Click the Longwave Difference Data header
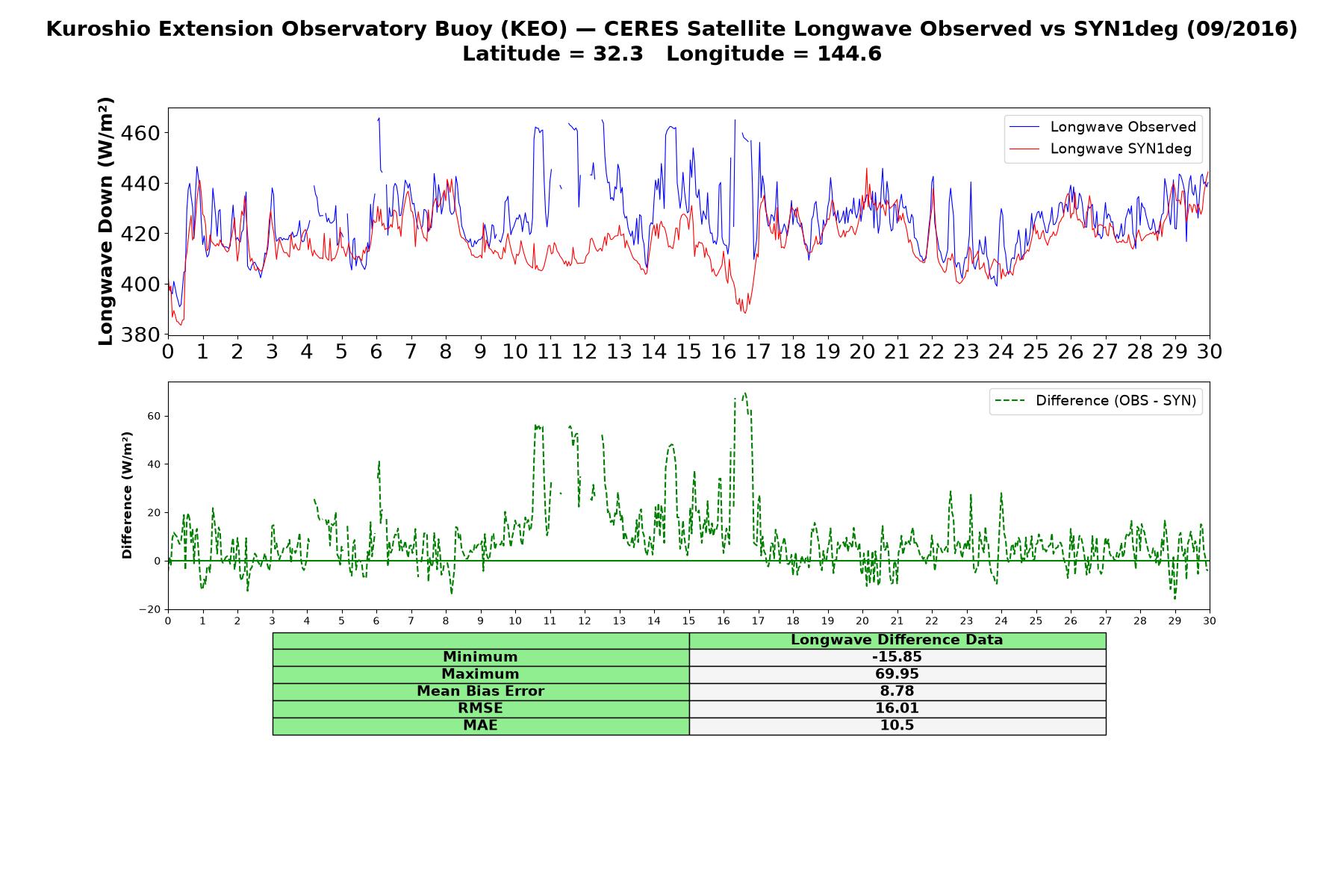This screenshot has height=896, width=1344. click(897, 640)
